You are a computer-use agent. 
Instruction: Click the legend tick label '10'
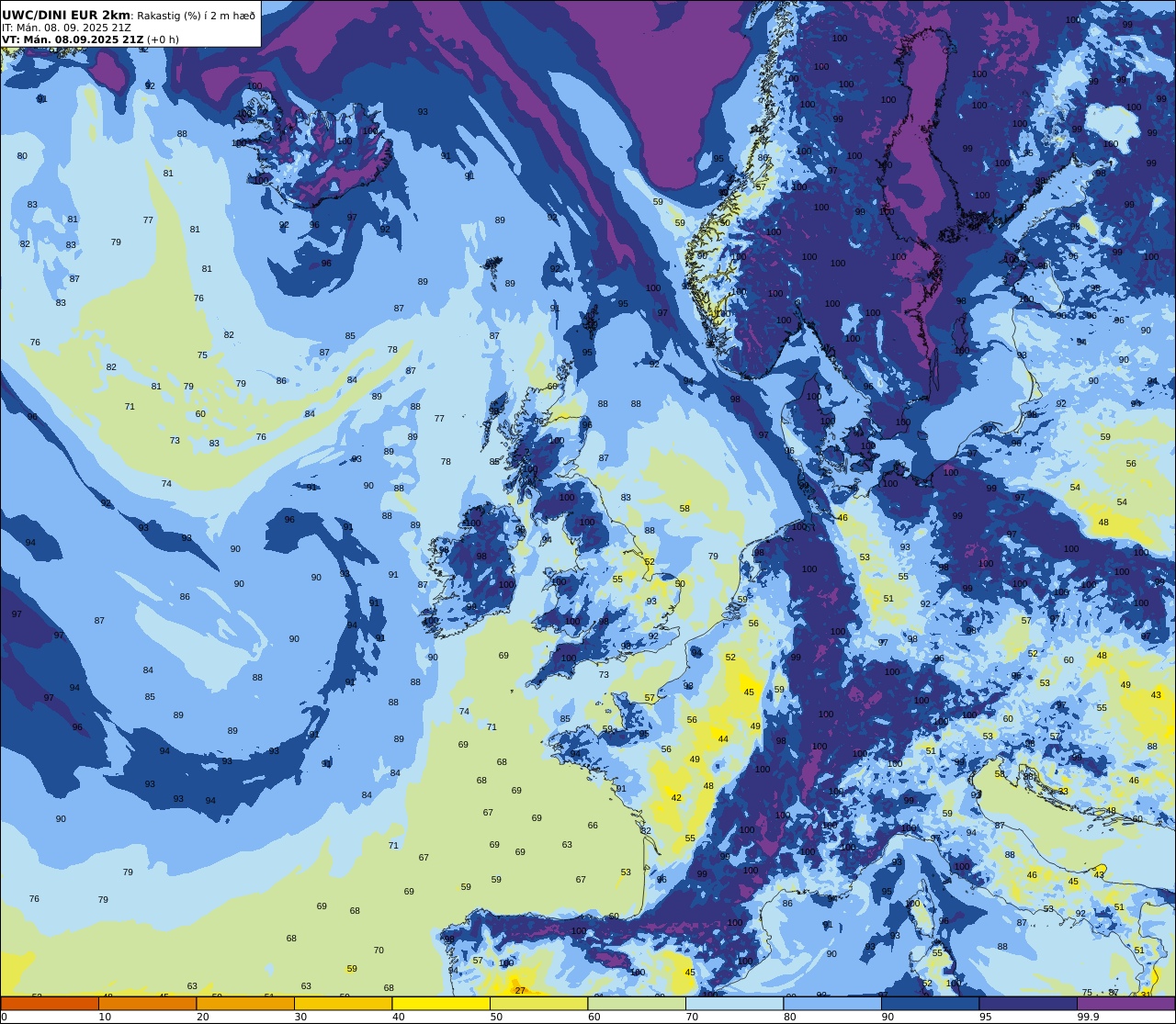105,1017
